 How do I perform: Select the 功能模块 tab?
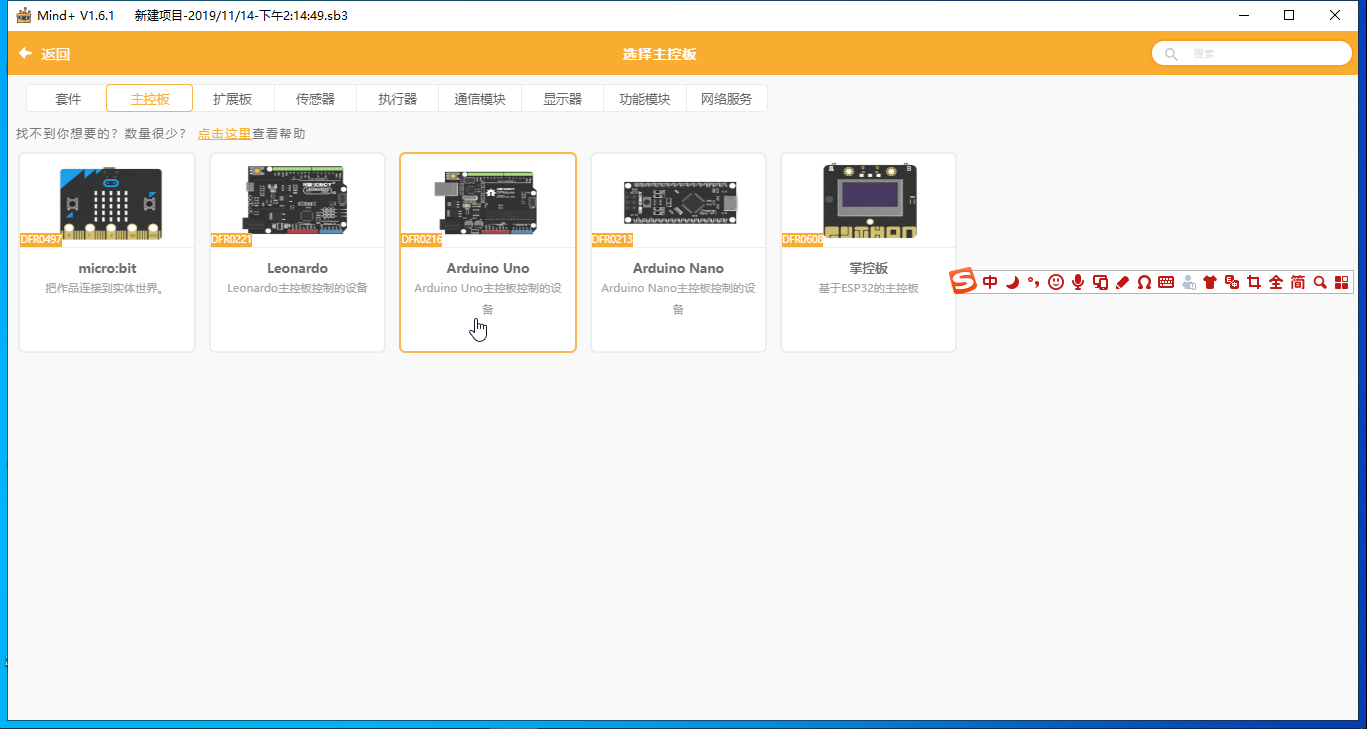tap(645, 99)
